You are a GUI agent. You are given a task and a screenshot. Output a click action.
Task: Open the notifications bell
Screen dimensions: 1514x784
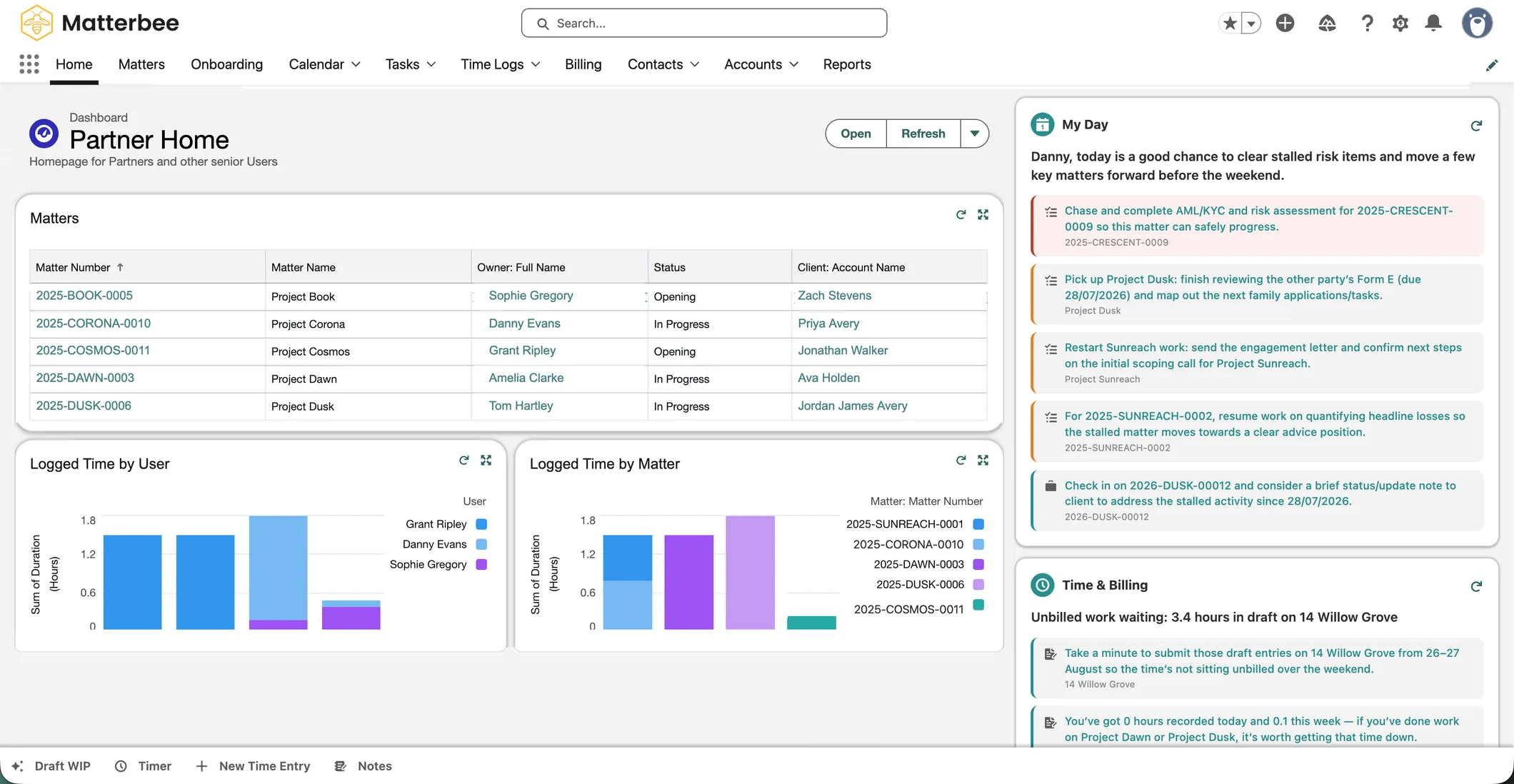[x=1433, y=24]
